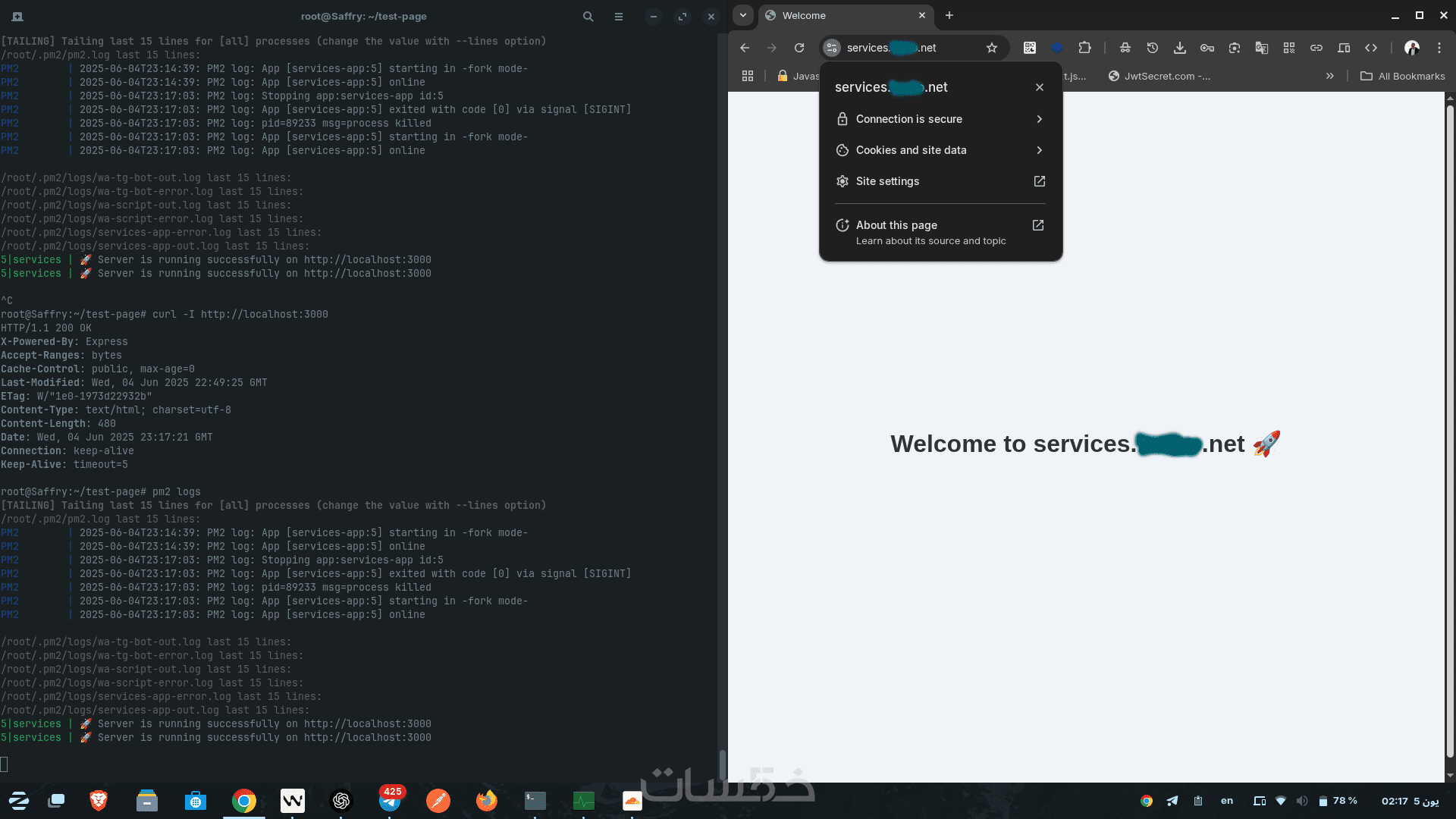1456x819 pixels.
Task: Open the developer tools code icon
Action: [1371, 48]
